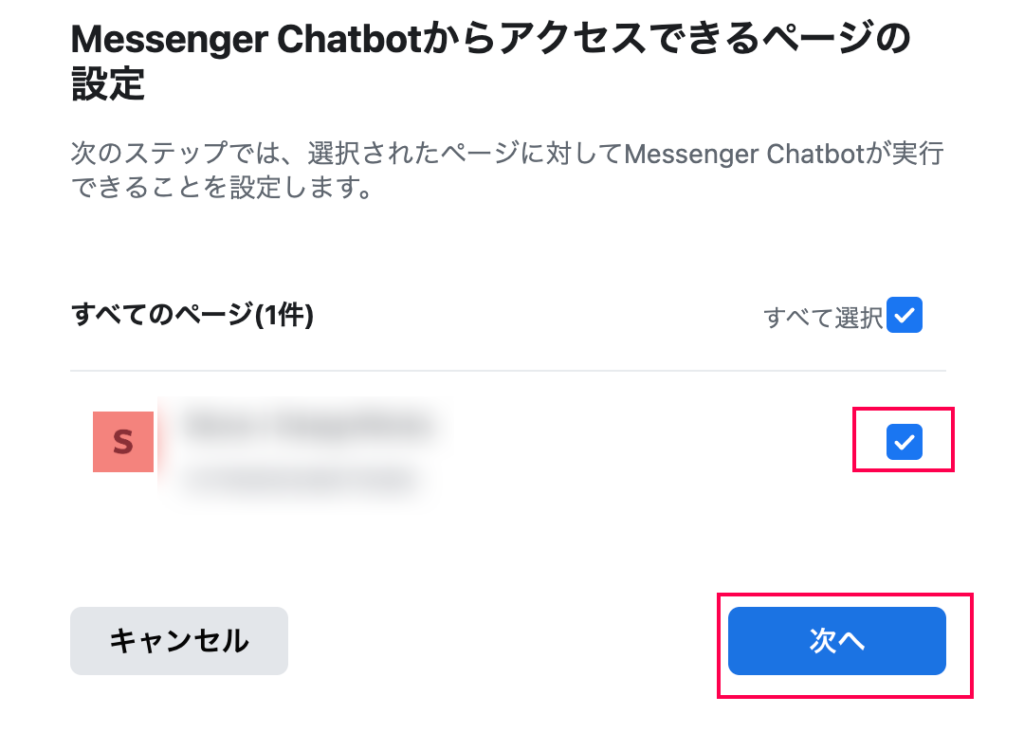The height and width of the screenshot is (751, 1024).
Task: Click the 設定 word in the title
Action: pyautogui.click(x=108, y=84)
